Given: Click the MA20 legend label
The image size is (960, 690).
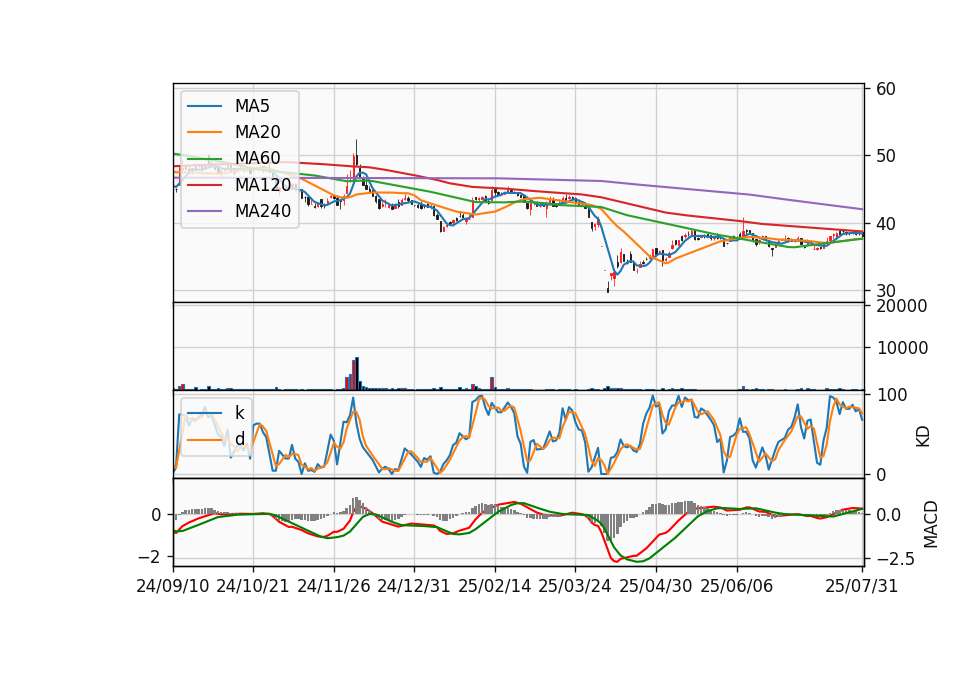Looking at the screenshot, I should pyautogui.click(x=257, y=132).
